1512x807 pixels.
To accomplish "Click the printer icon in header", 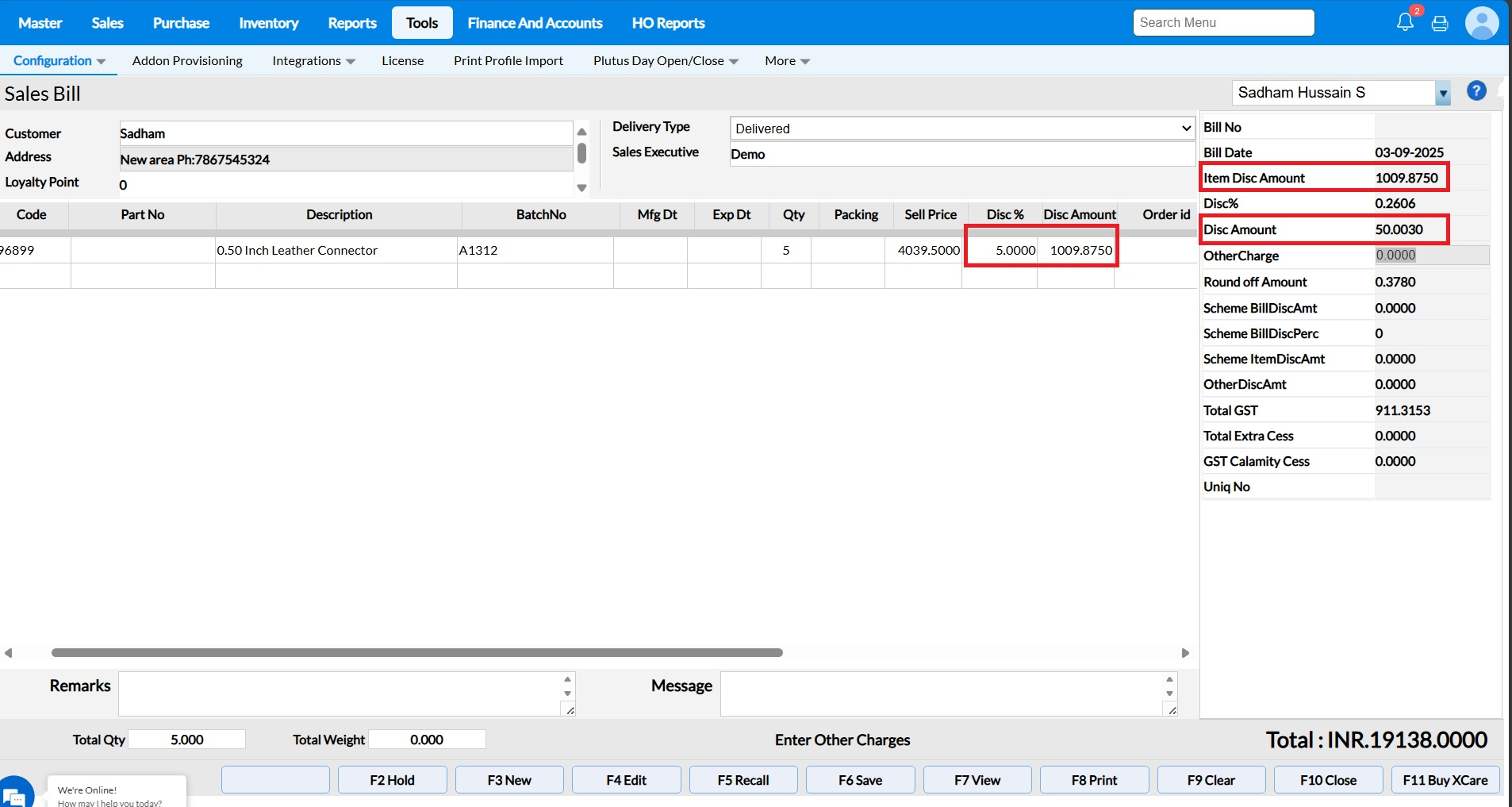I will point(1440,23).
